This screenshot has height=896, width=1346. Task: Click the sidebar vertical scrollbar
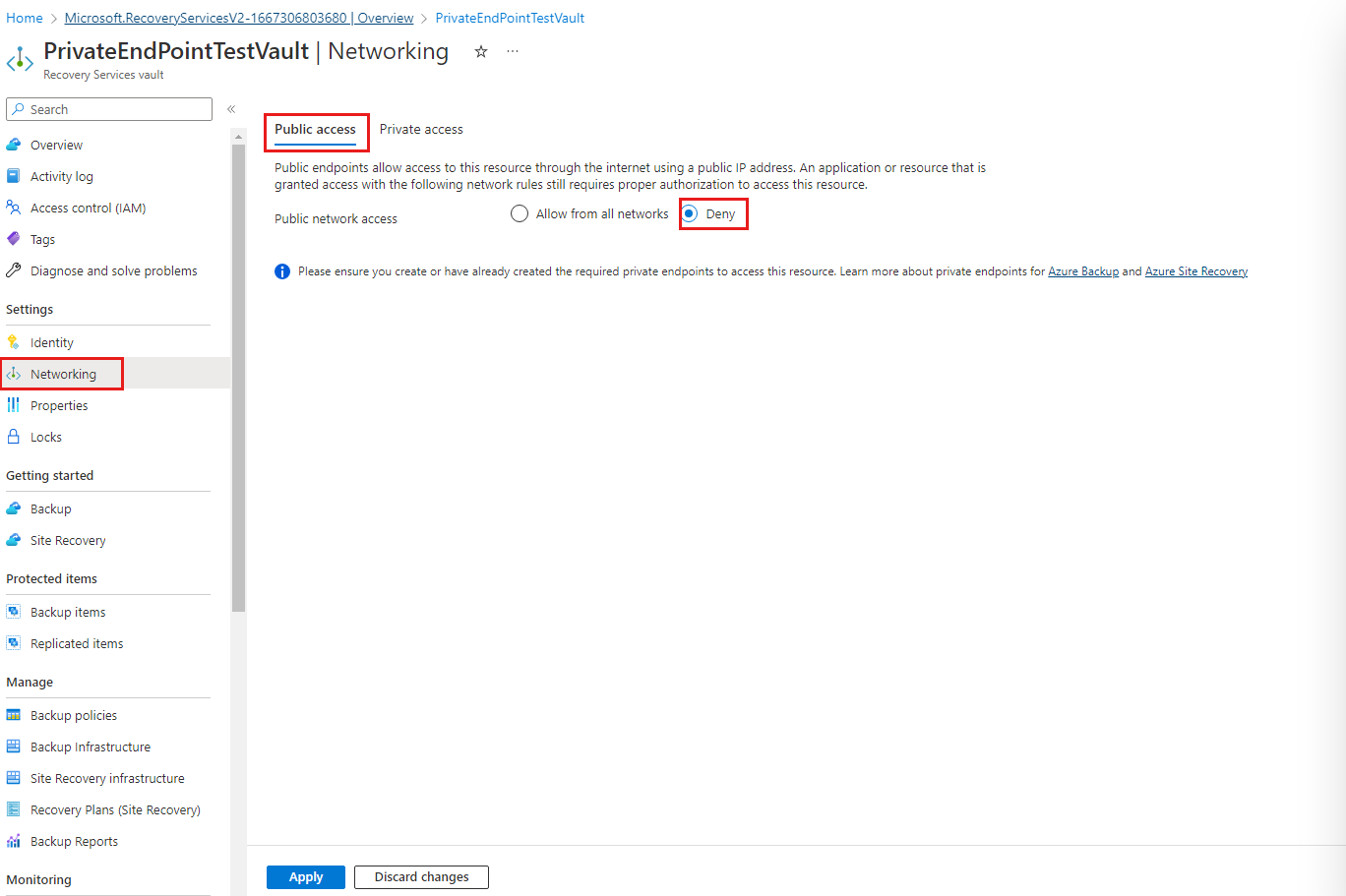[238, 379]
